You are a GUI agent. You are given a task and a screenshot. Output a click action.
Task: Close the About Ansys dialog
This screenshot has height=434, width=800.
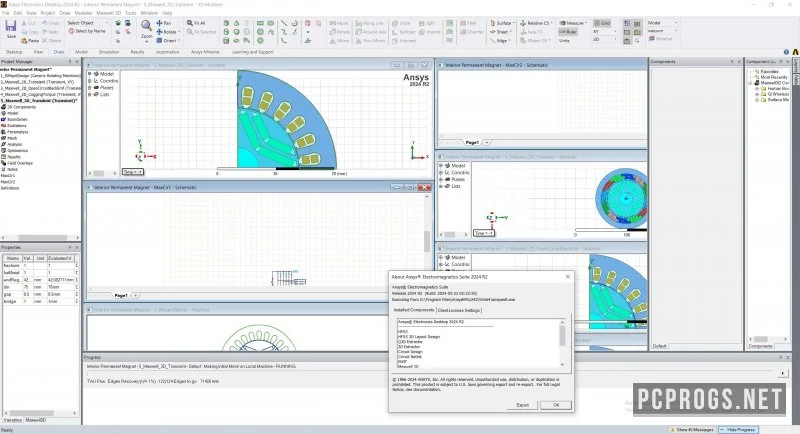point(567,276)
